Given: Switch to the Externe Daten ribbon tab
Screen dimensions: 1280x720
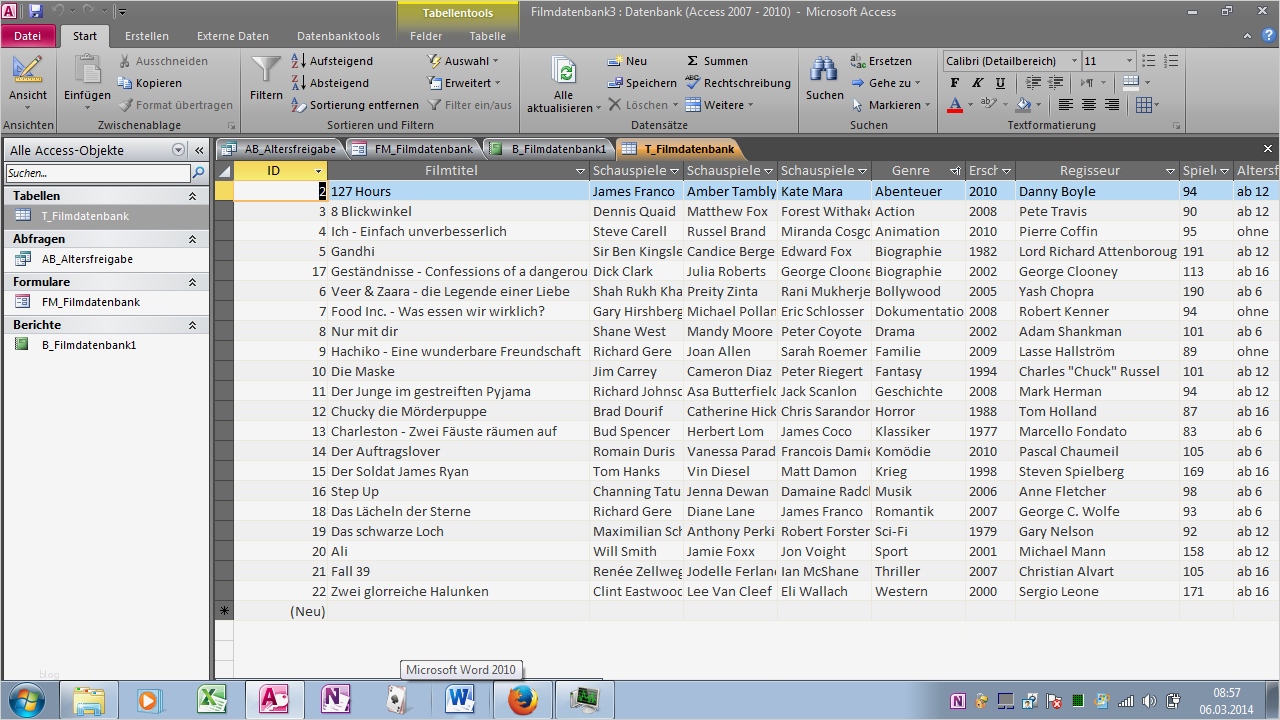Looking at the screenshot, I should (232, 36).
